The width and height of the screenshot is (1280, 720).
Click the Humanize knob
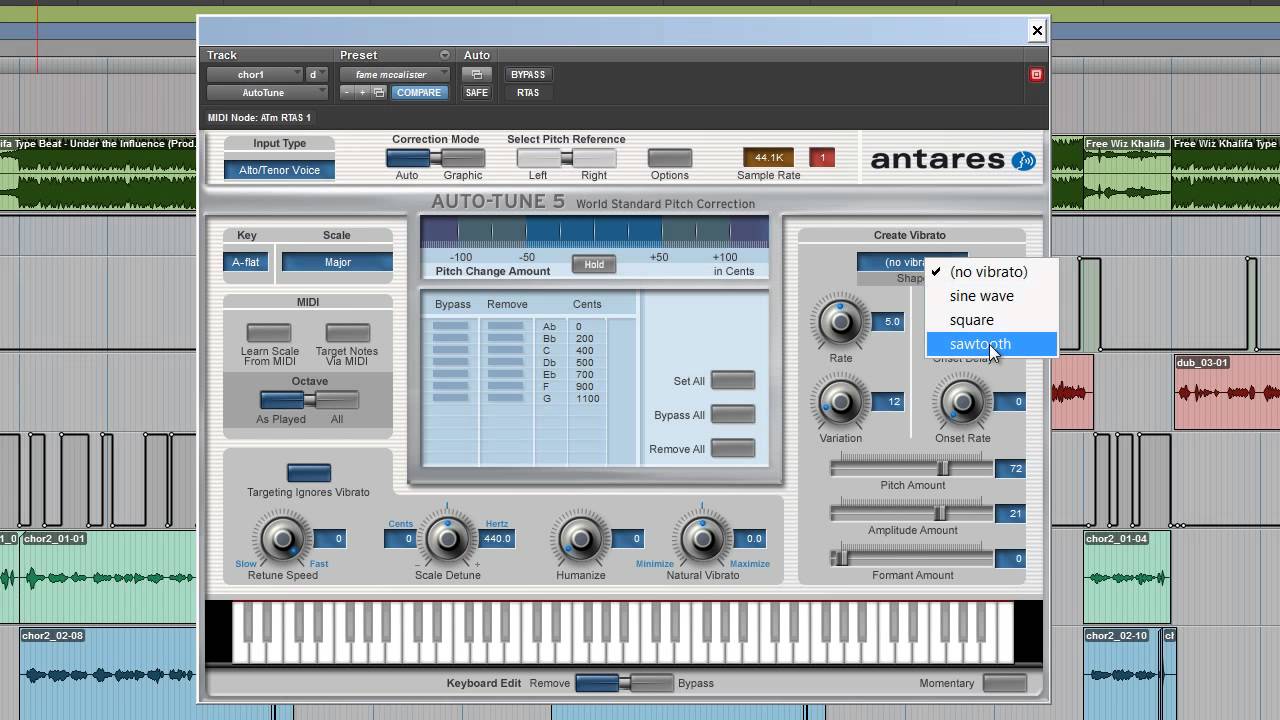tap(580, 539)
